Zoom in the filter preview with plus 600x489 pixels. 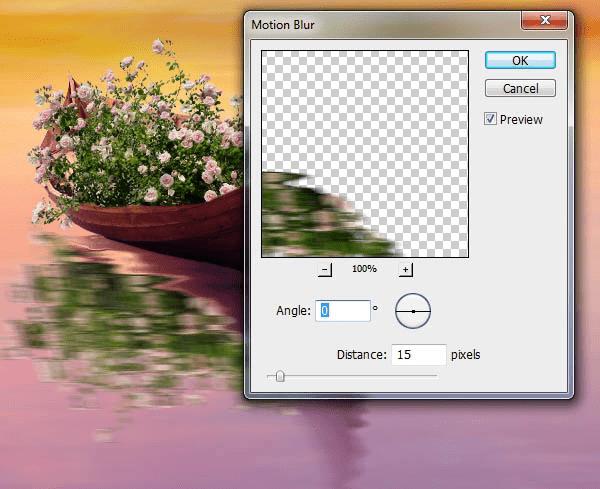click(x=406, y=270)
